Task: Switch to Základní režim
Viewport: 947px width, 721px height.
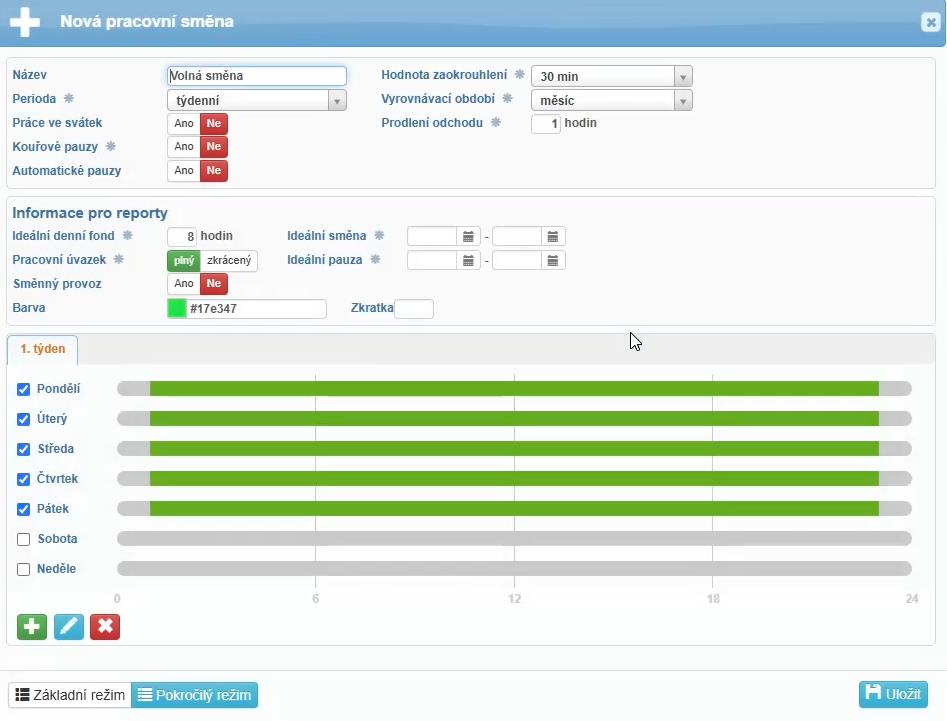Action: pyautogui.click(x=70, y=695)
